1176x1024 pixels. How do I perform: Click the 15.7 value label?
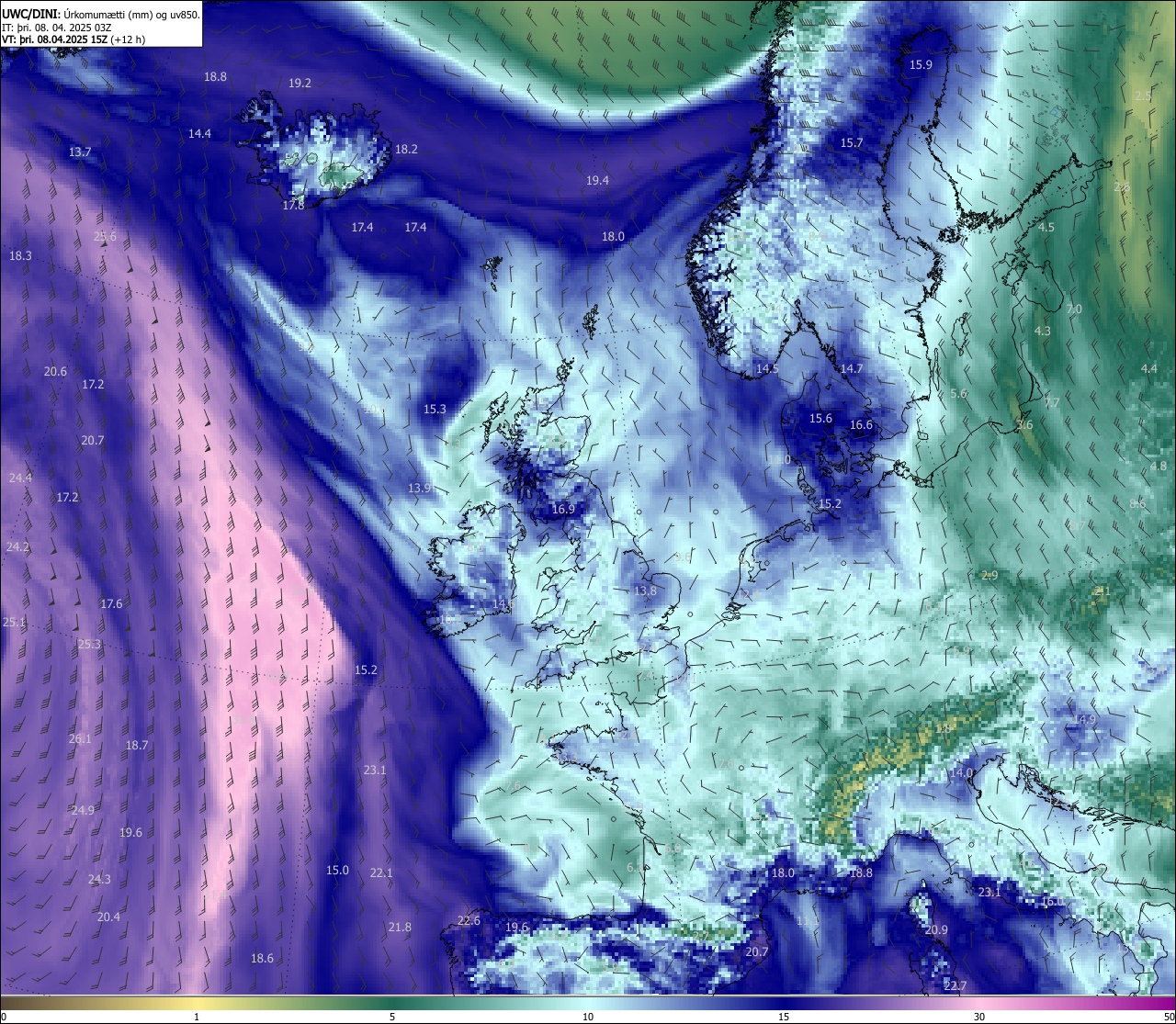[x=852, y=142]
